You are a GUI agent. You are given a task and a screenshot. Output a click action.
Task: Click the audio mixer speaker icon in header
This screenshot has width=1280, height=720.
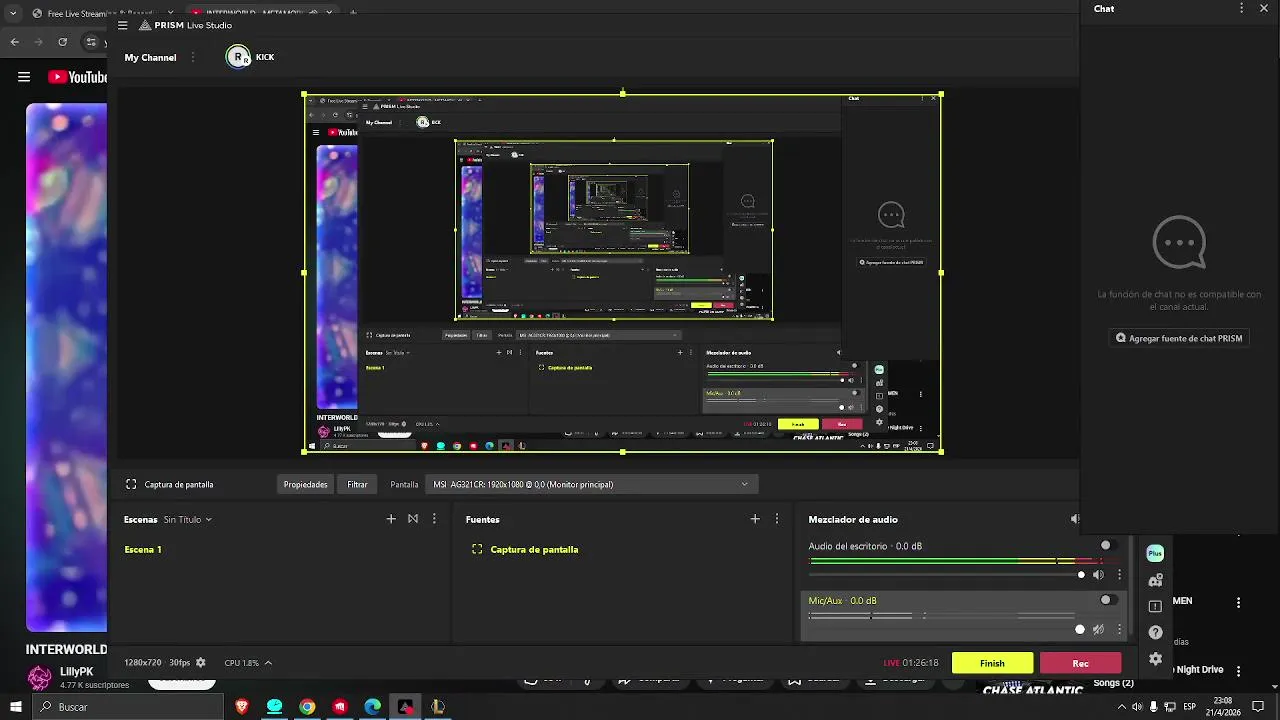pyautogui.click(x=1075, y=519)
